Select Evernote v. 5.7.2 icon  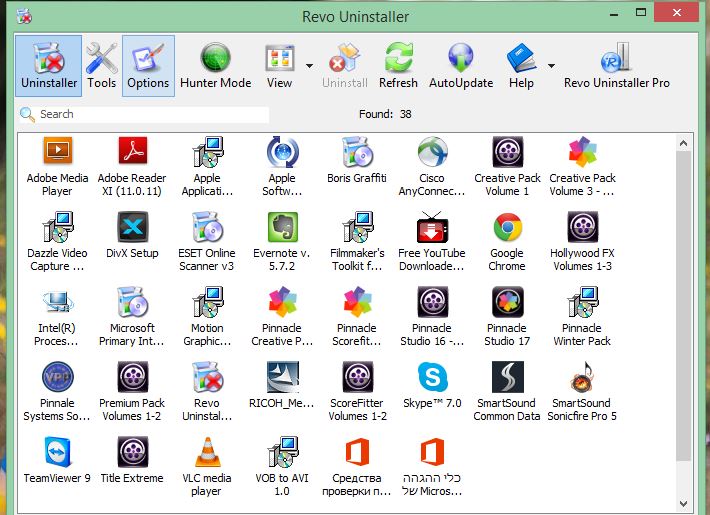coord(282,228)
